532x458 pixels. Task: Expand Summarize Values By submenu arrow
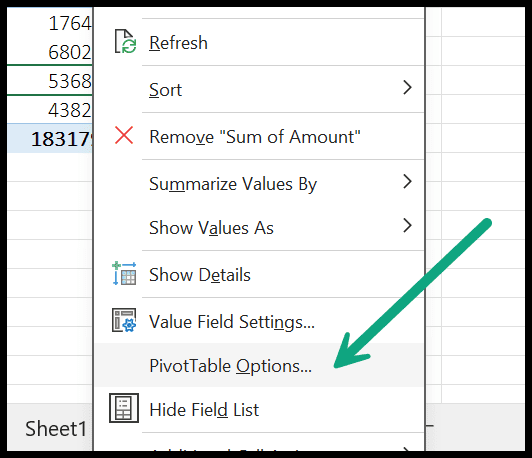click(407, 182)
